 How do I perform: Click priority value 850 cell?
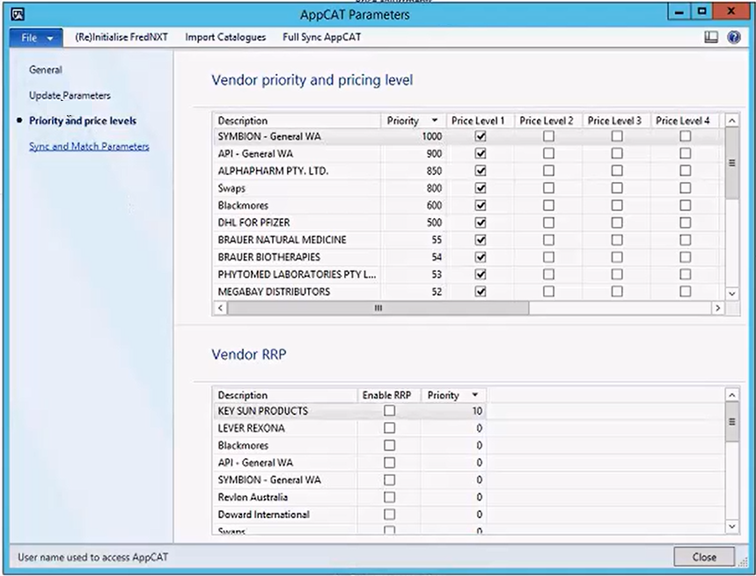click(x=413, y=171)
